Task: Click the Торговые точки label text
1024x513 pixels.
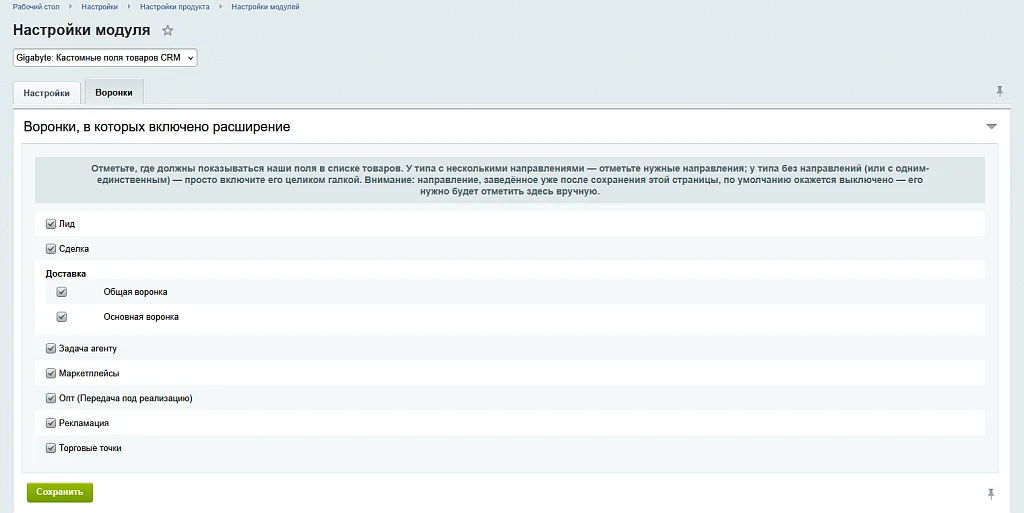Action: tap(90, 448)
